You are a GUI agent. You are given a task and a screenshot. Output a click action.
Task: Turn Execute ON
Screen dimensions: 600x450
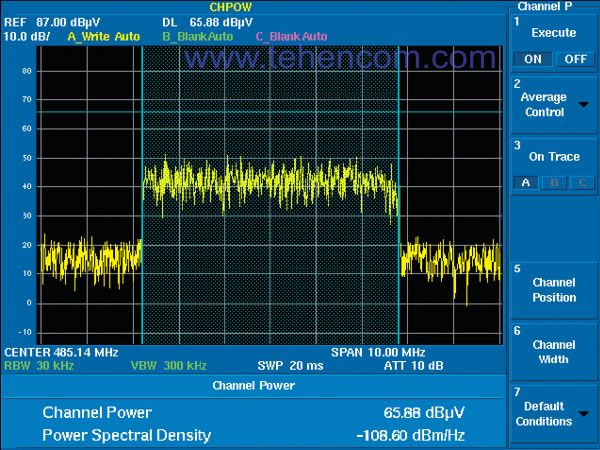tap(533, 59)
